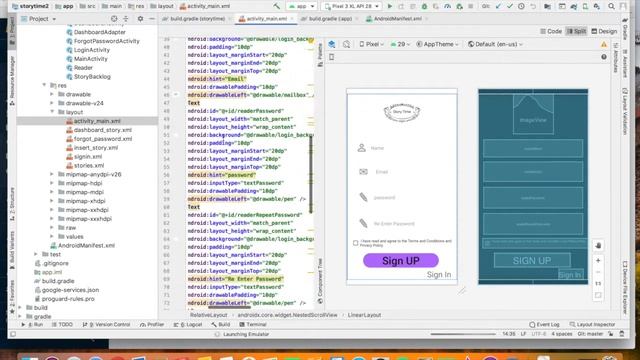Toggle the Palette side panel
640x360 pixels.
[x=320, y=55]
